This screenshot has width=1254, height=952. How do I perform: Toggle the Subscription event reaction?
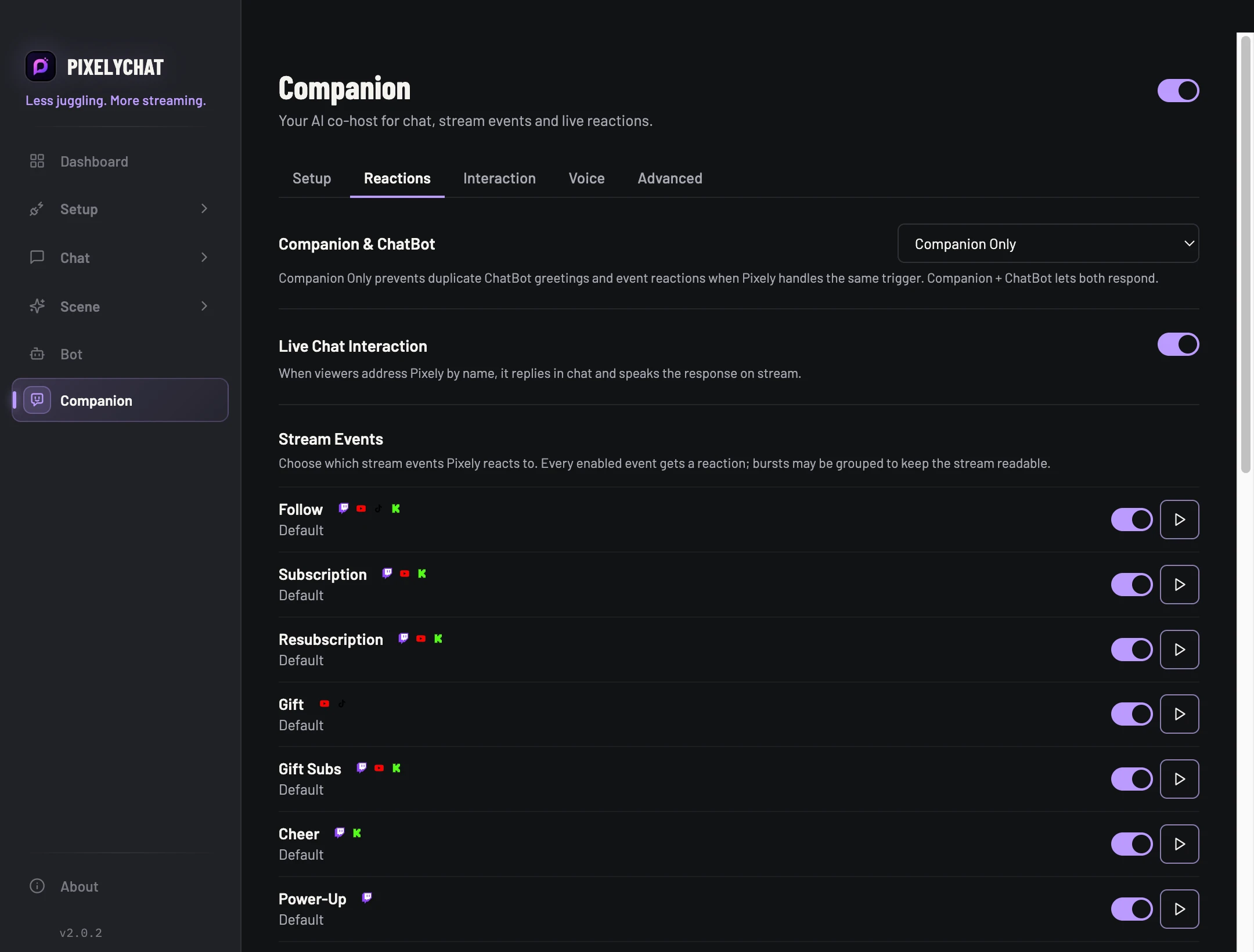(x=1132, y=585)
